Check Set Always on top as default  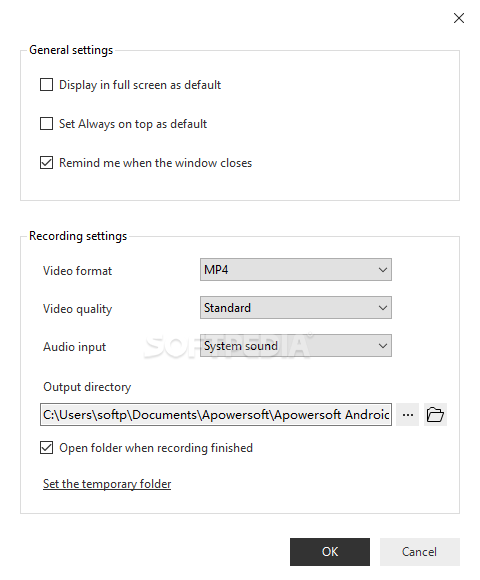coord(46,124)
